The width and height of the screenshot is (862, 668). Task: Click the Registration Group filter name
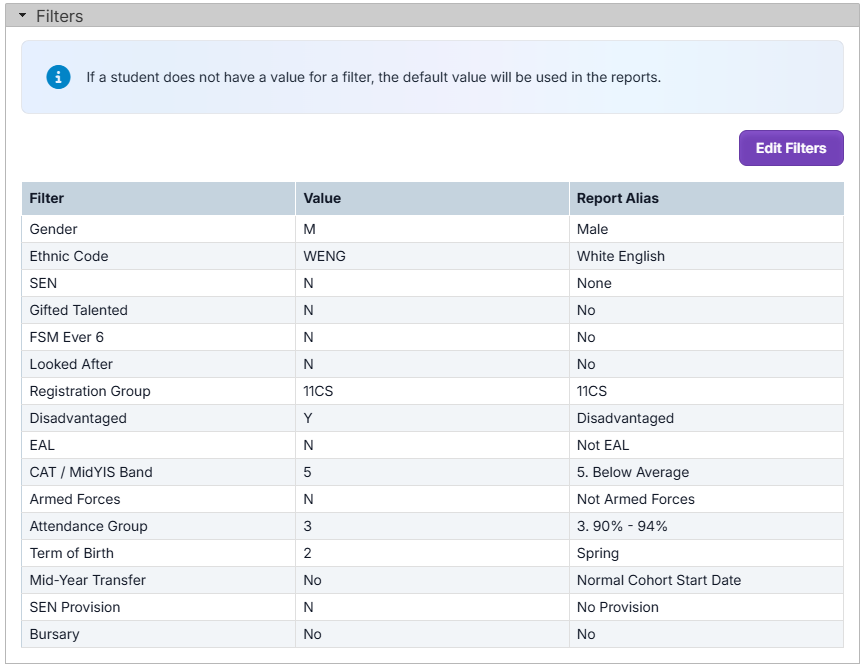coord(90,391)
